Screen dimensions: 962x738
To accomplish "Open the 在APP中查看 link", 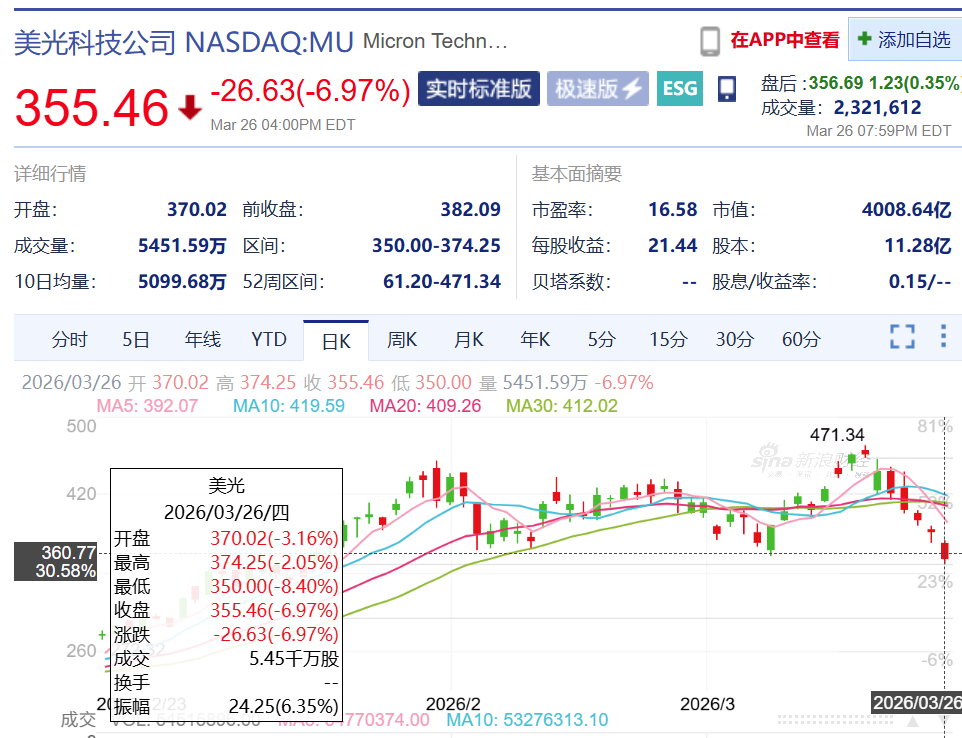I will coord(785,40).
